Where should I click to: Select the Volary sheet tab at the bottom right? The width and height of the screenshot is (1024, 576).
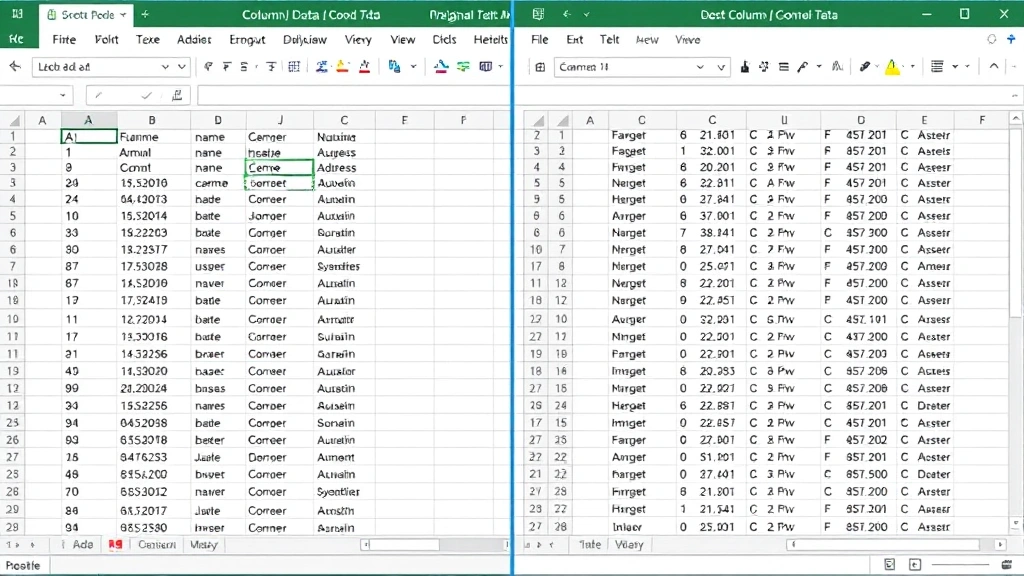tap(630, 544)
